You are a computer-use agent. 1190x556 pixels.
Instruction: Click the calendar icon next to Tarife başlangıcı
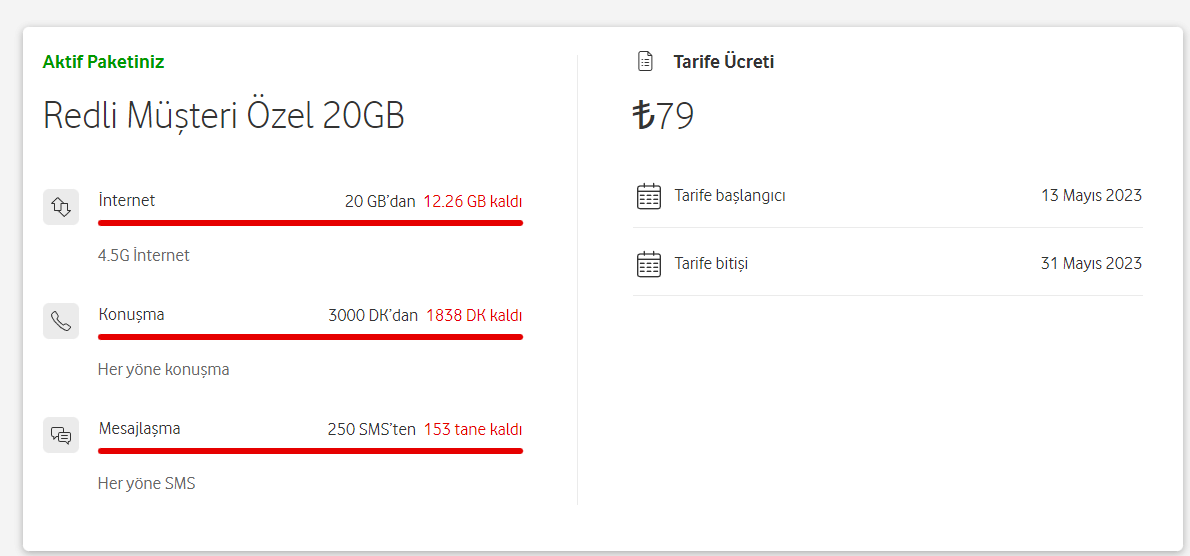tap(649, 196)
